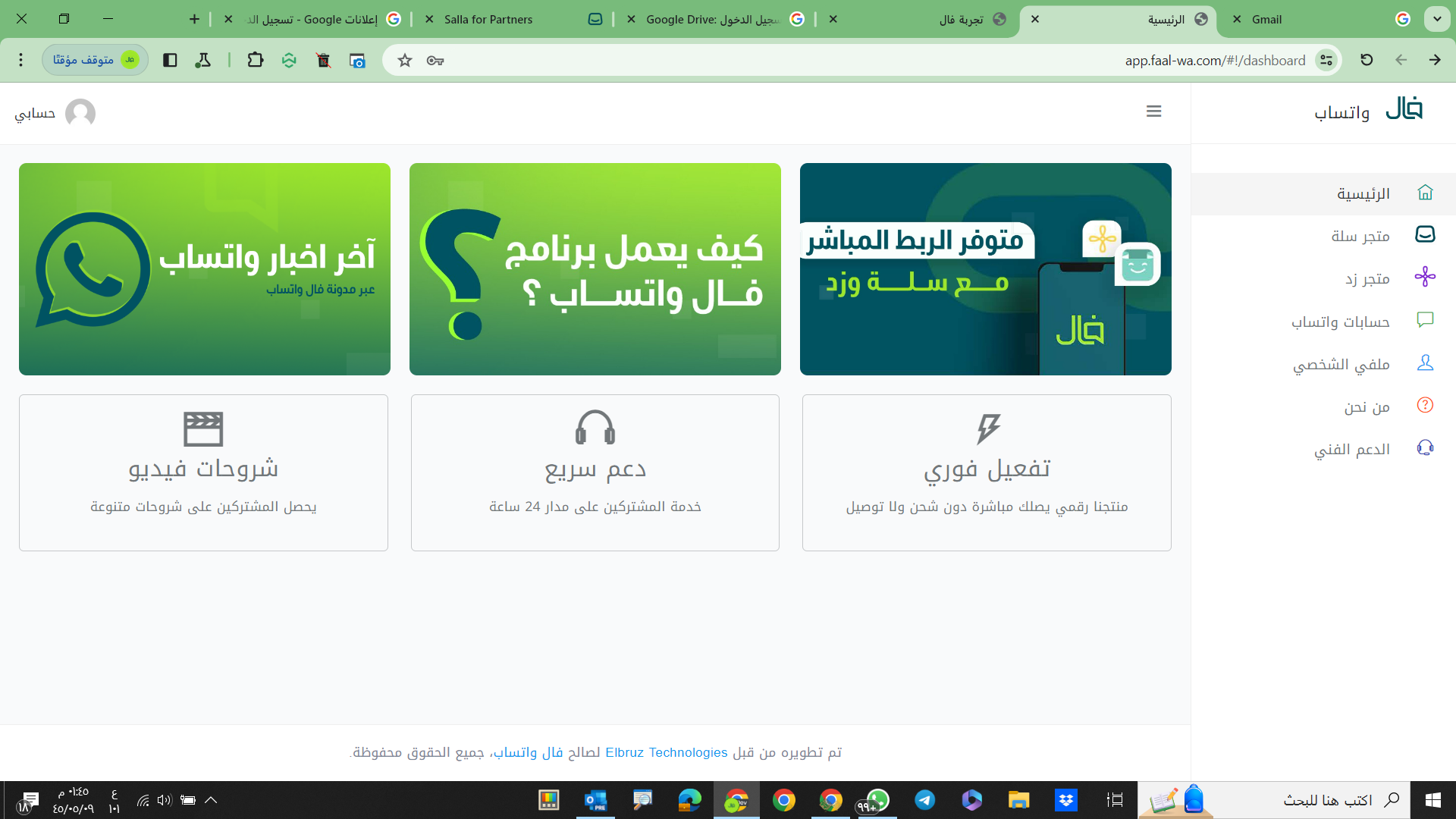Open the كيف يعمل برنامج فال واتساب banner
The width and height of the screenshot is (1456, 819).
click(595, 269)
